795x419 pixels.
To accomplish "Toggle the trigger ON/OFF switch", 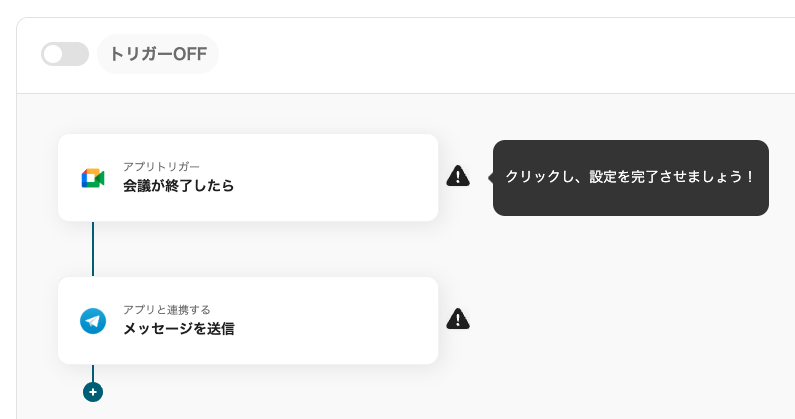I will pyautogui.click(x=65, y=54).
